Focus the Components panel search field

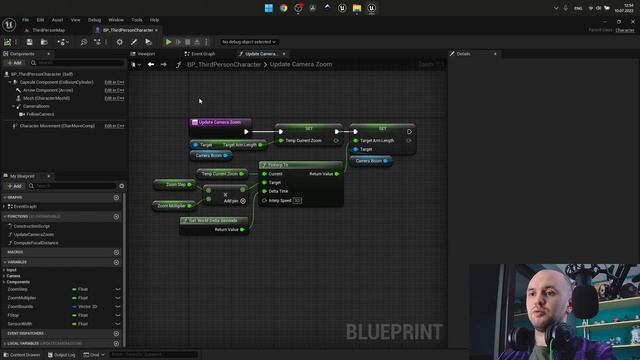(x=77, y=63)
